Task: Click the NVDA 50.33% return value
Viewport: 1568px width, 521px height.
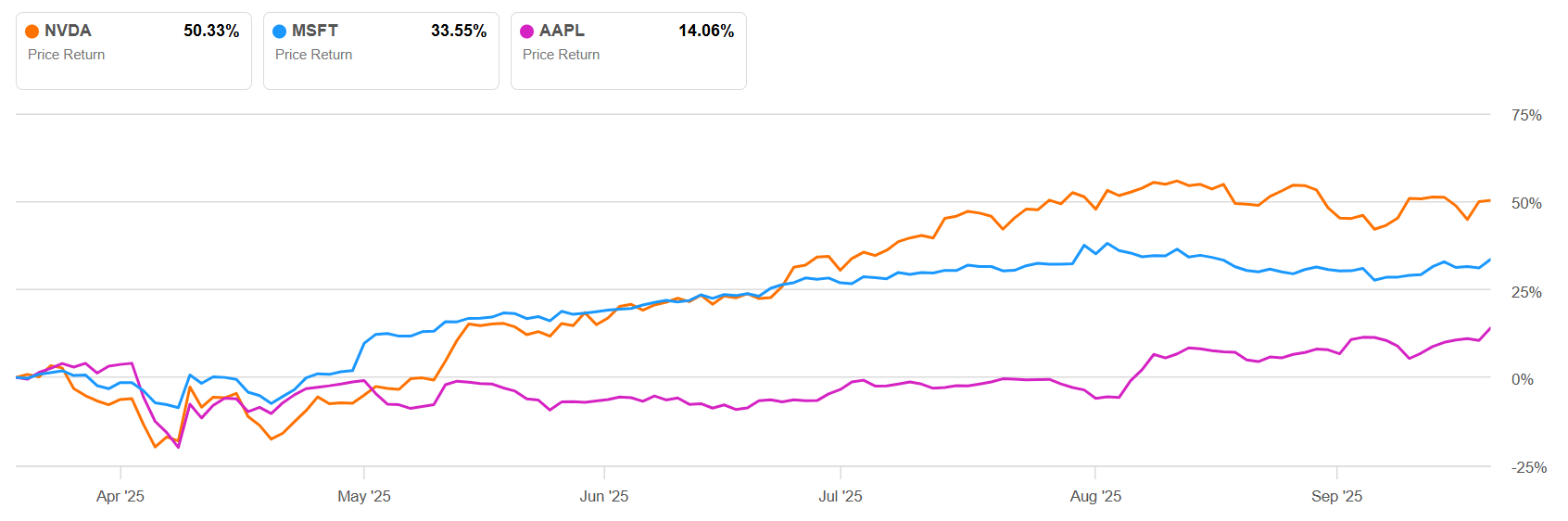Action: 211,31
